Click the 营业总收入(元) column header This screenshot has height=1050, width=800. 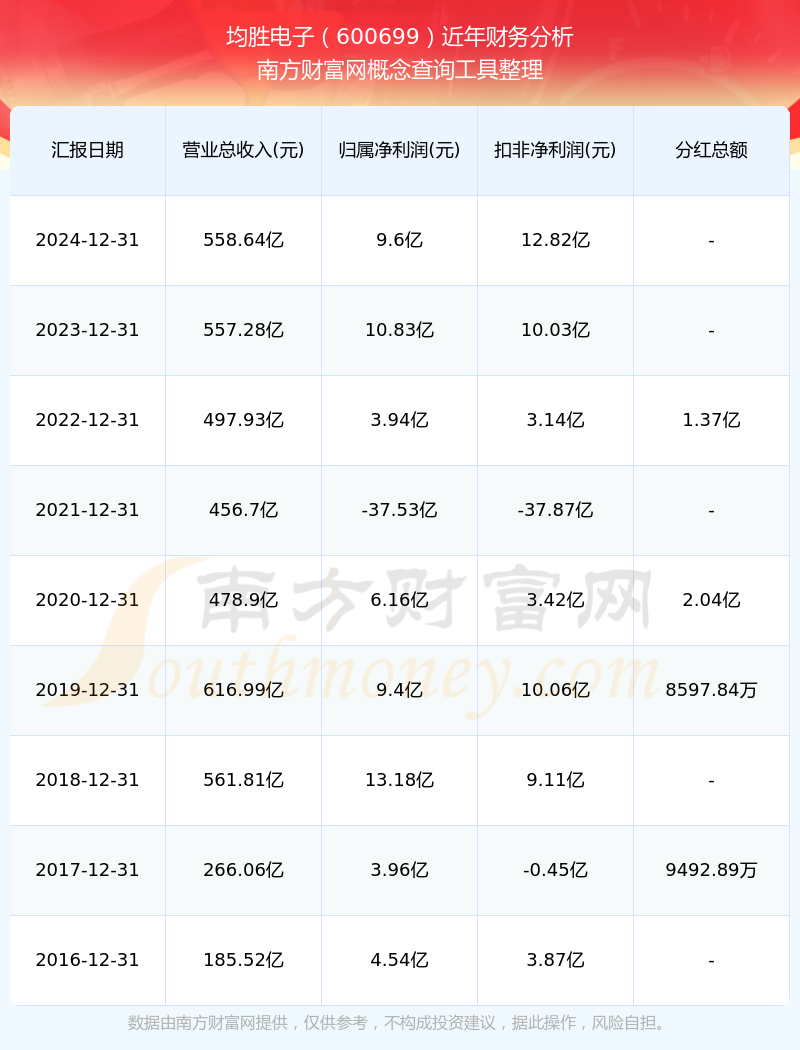(x=244, y=150)
